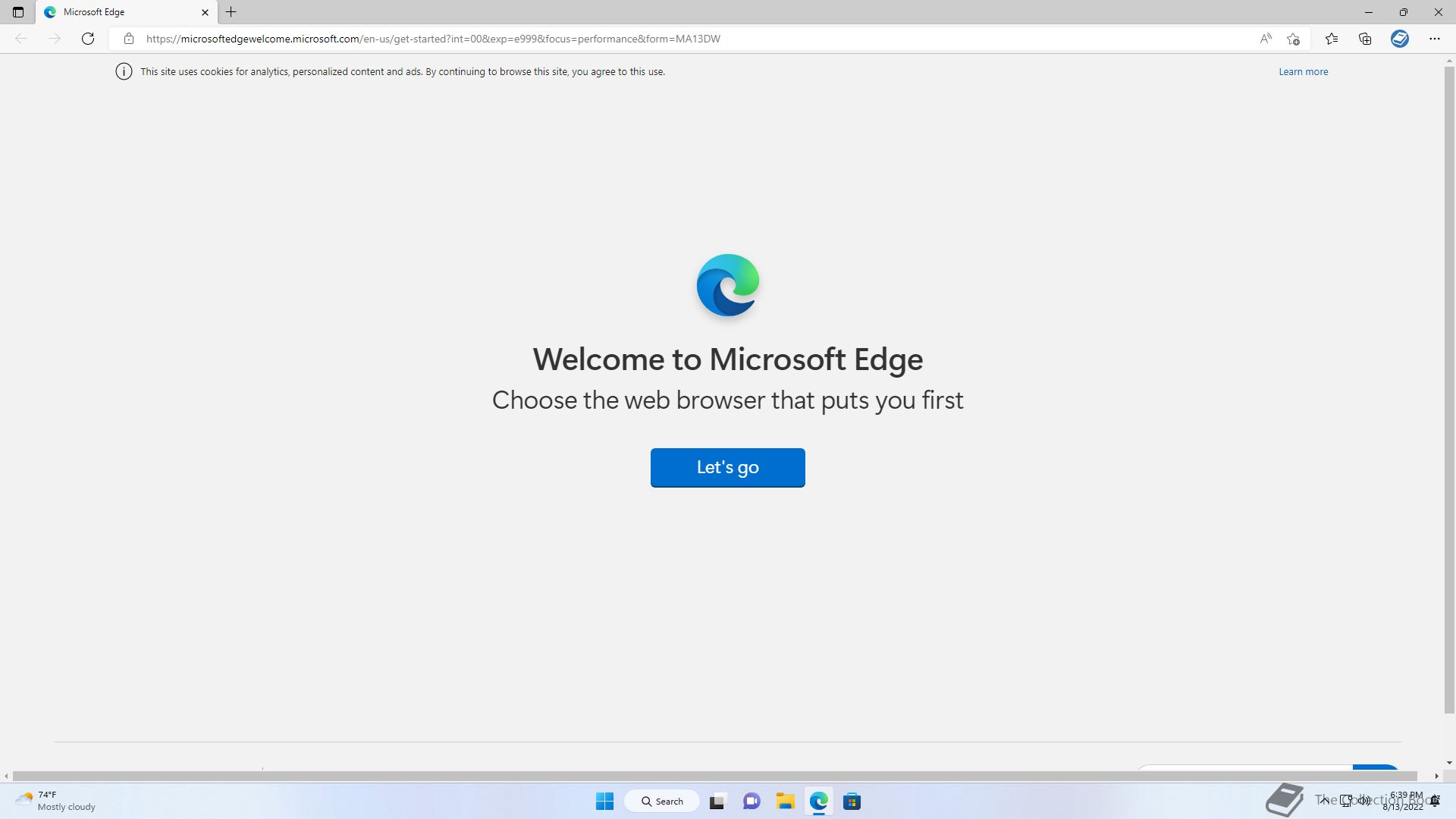The height and width of the screenshot is (819, 1456).
Task: Click the vertical scrollbar thumb
Action: tap(1449, 390)
